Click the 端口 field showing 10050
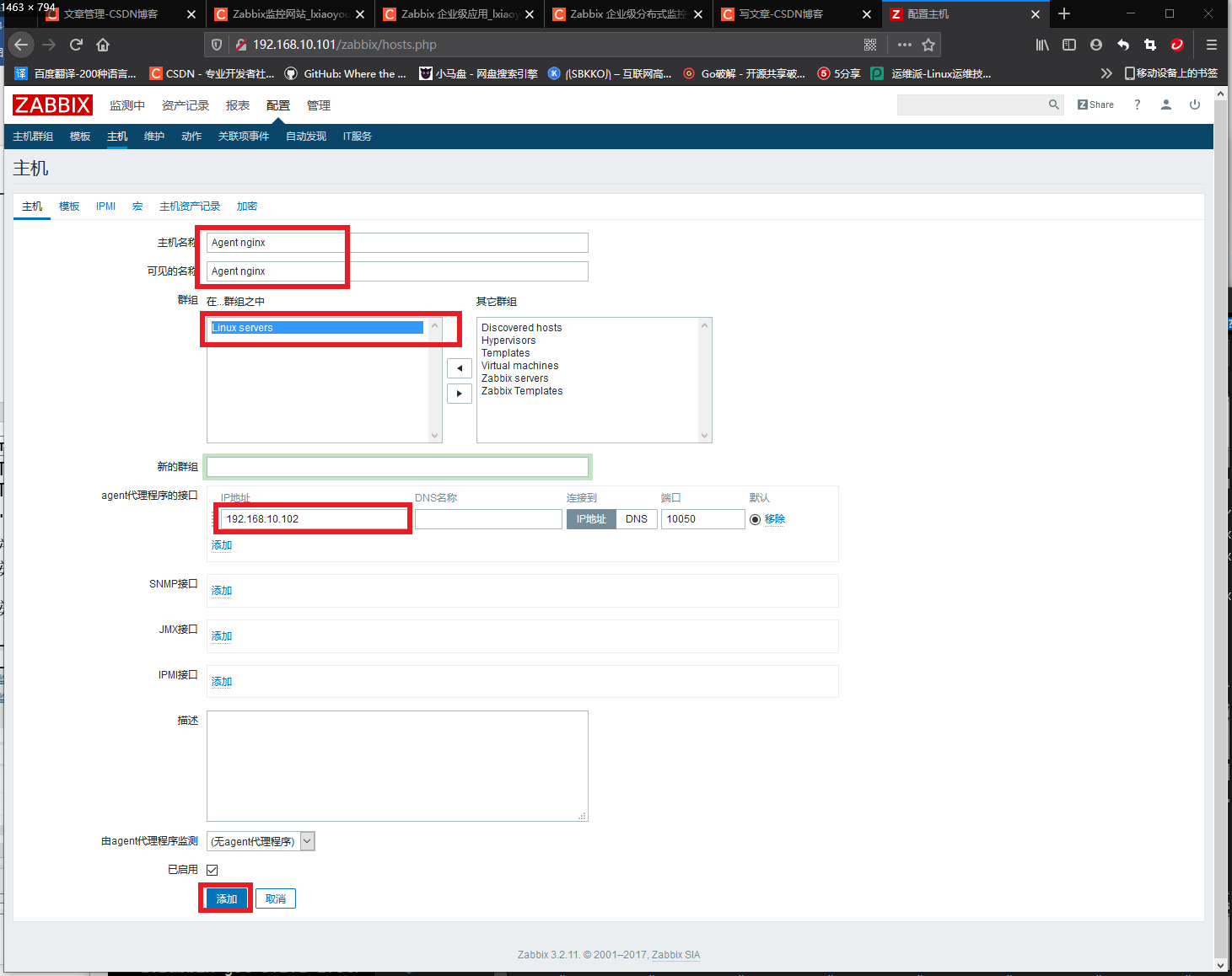This screenshot has height=976, width=1232. [x=702, y=519]
